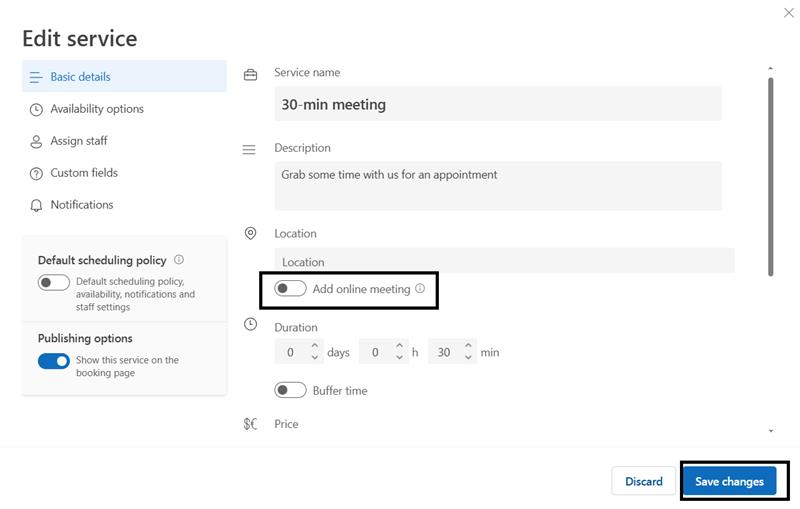Decrease the minutes duration value
This screenshot has width=800, height=509.
point(468,358)
